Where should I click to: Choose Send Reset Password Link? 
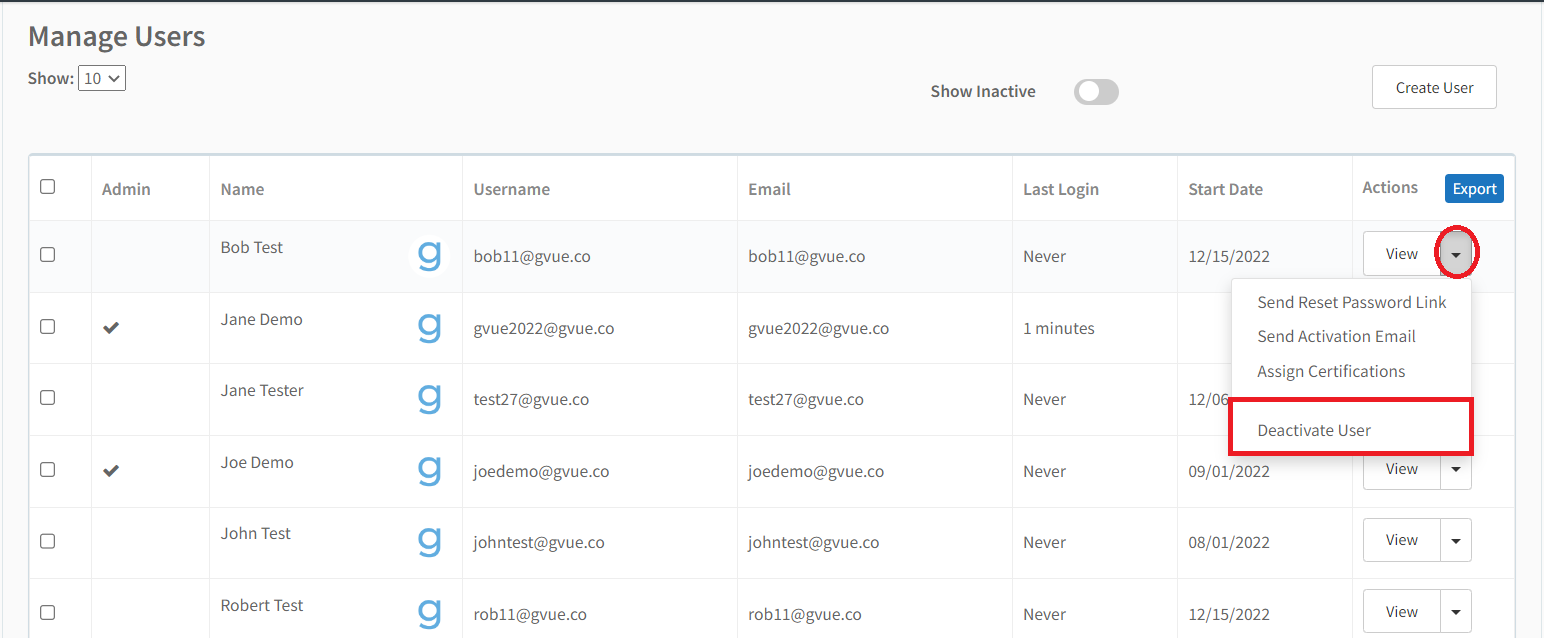tap(1351, 302)
